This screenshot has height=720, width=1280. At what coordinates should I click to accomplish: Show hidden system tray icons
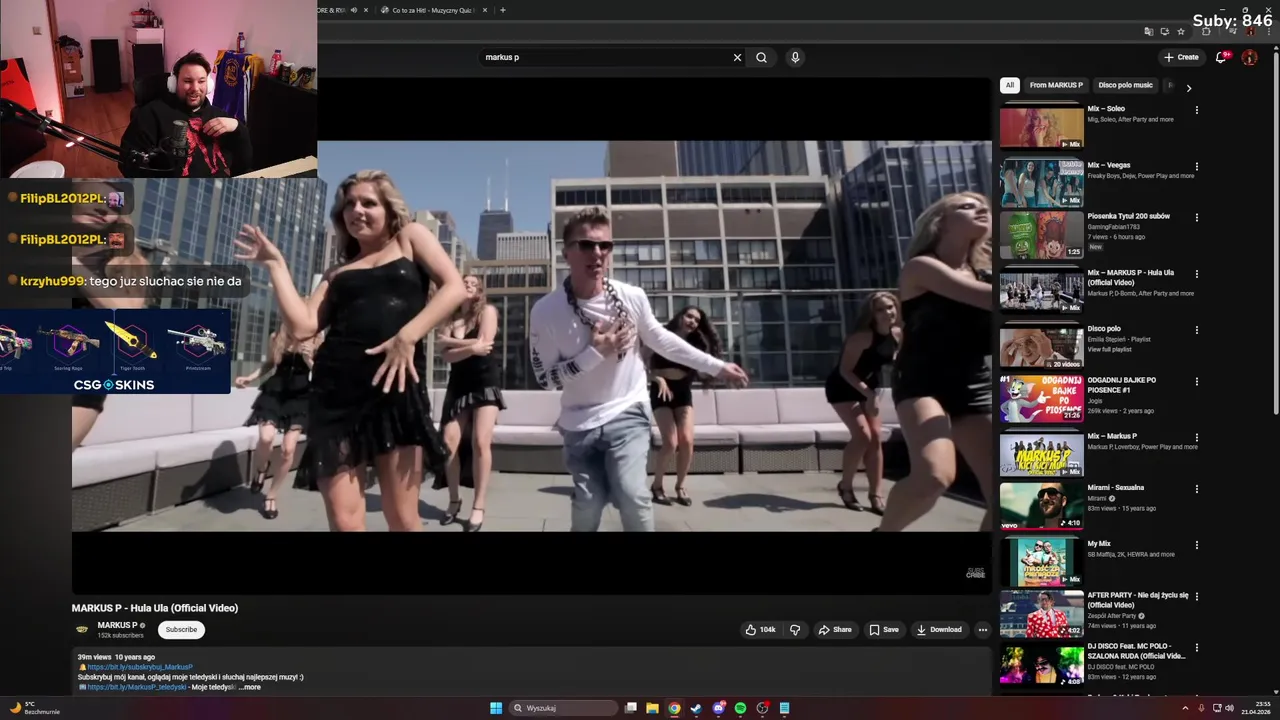1185,708
